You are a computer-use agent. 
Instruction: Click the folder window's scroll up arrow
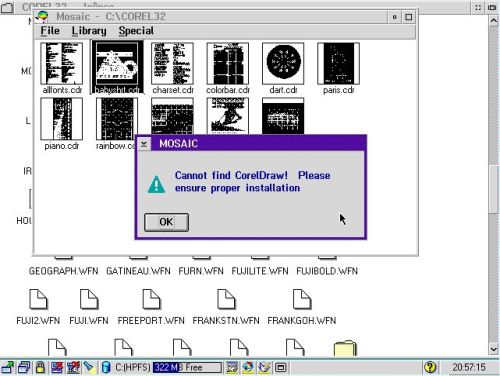pyautogui.click(x=494, y=21)
